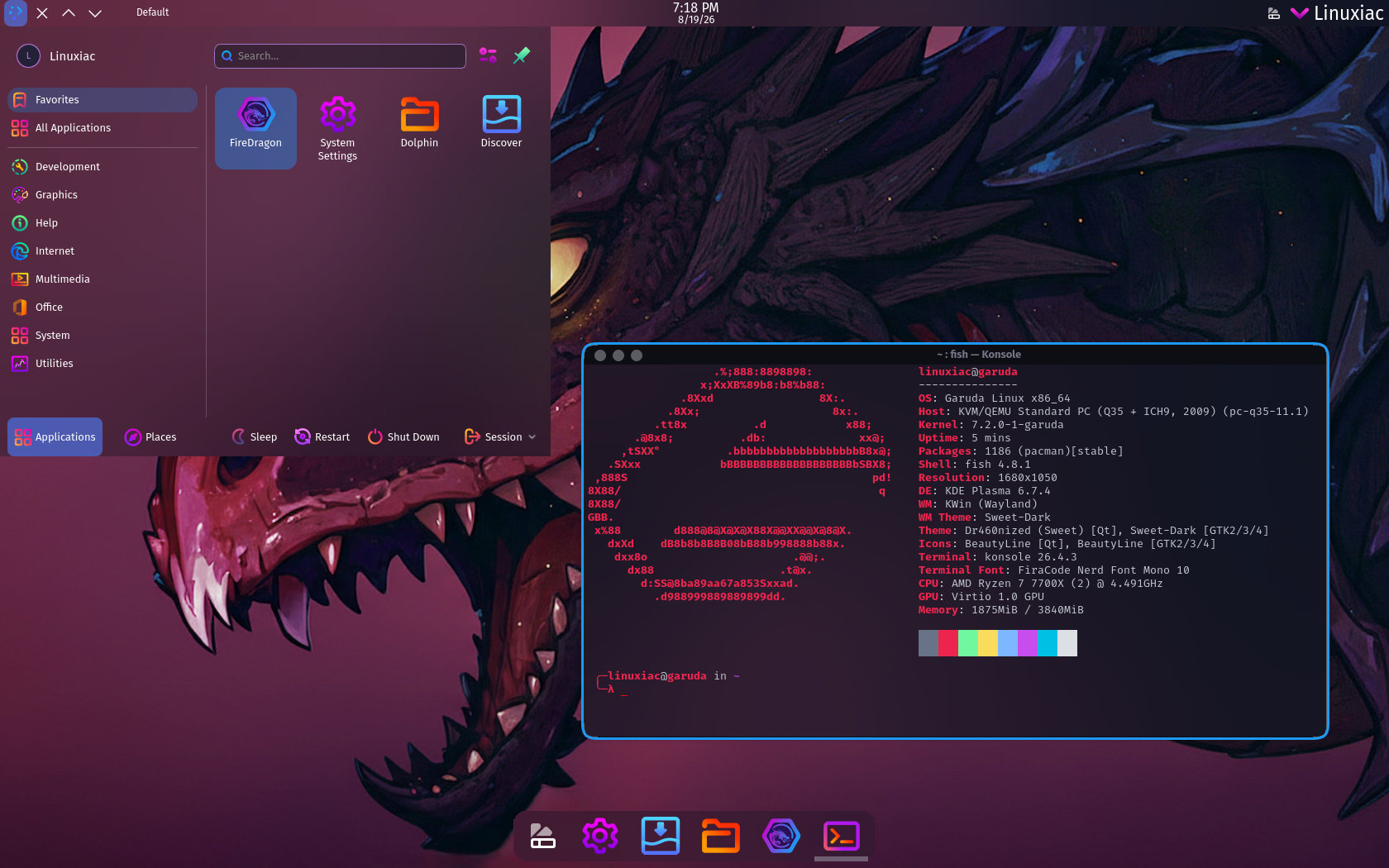Click third round button in Konsole titlebar

click(637, 355)
